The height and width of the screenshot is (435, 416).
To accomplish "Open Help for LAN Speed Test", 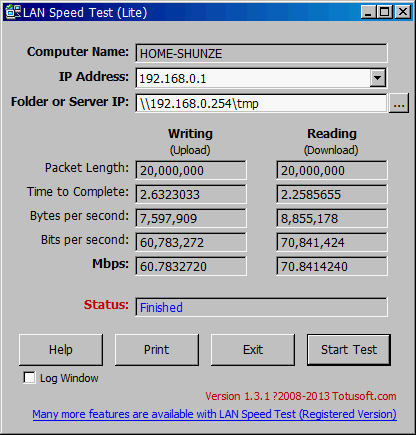I will pyautogui.click(x=61, y=350).
